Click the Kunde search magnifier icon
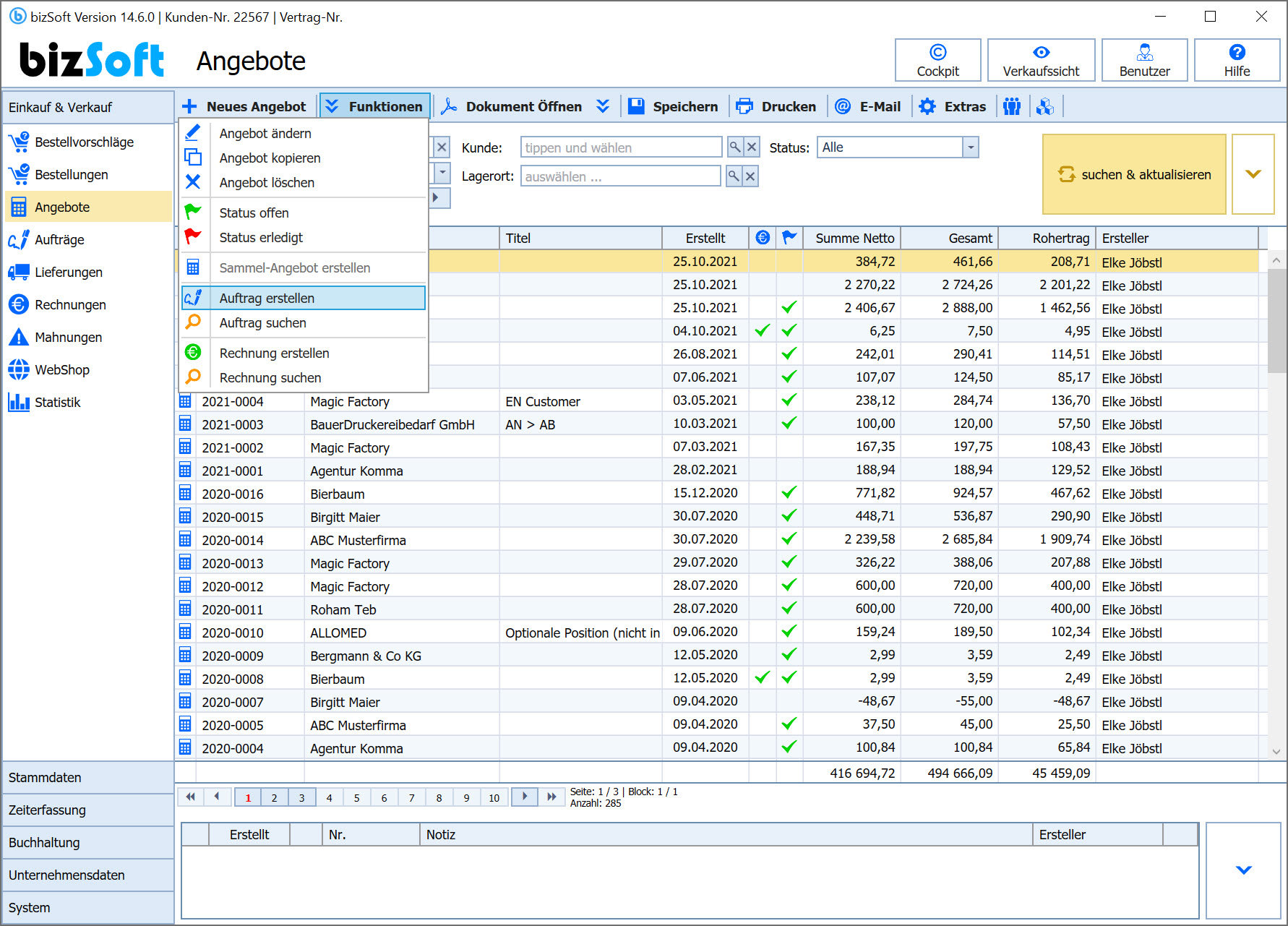The width and height of the screenshot is (1288, 926). click(734, 147)
